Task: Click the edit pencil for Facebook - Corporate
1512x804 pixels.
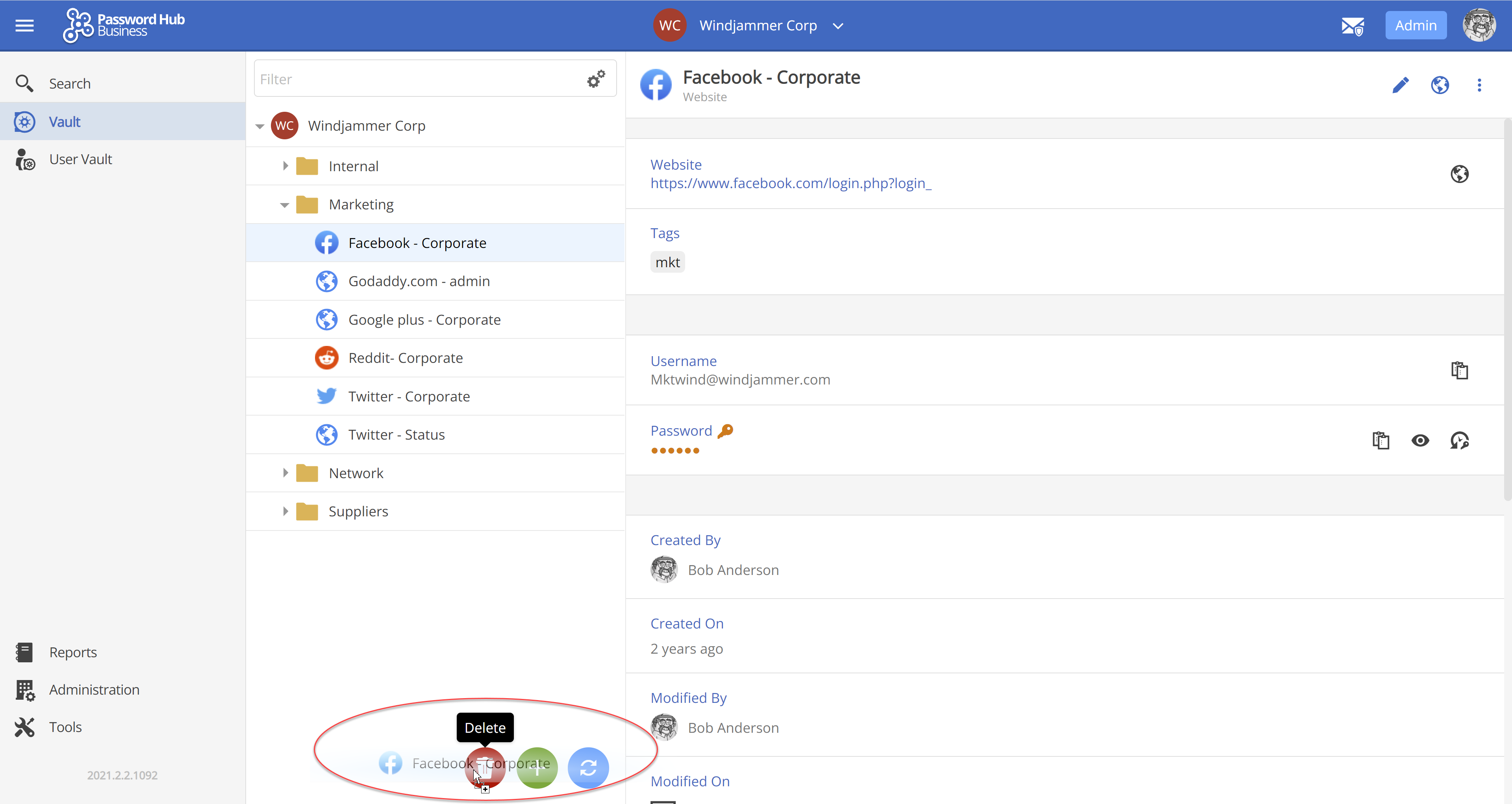Action: pos(1401,85)
